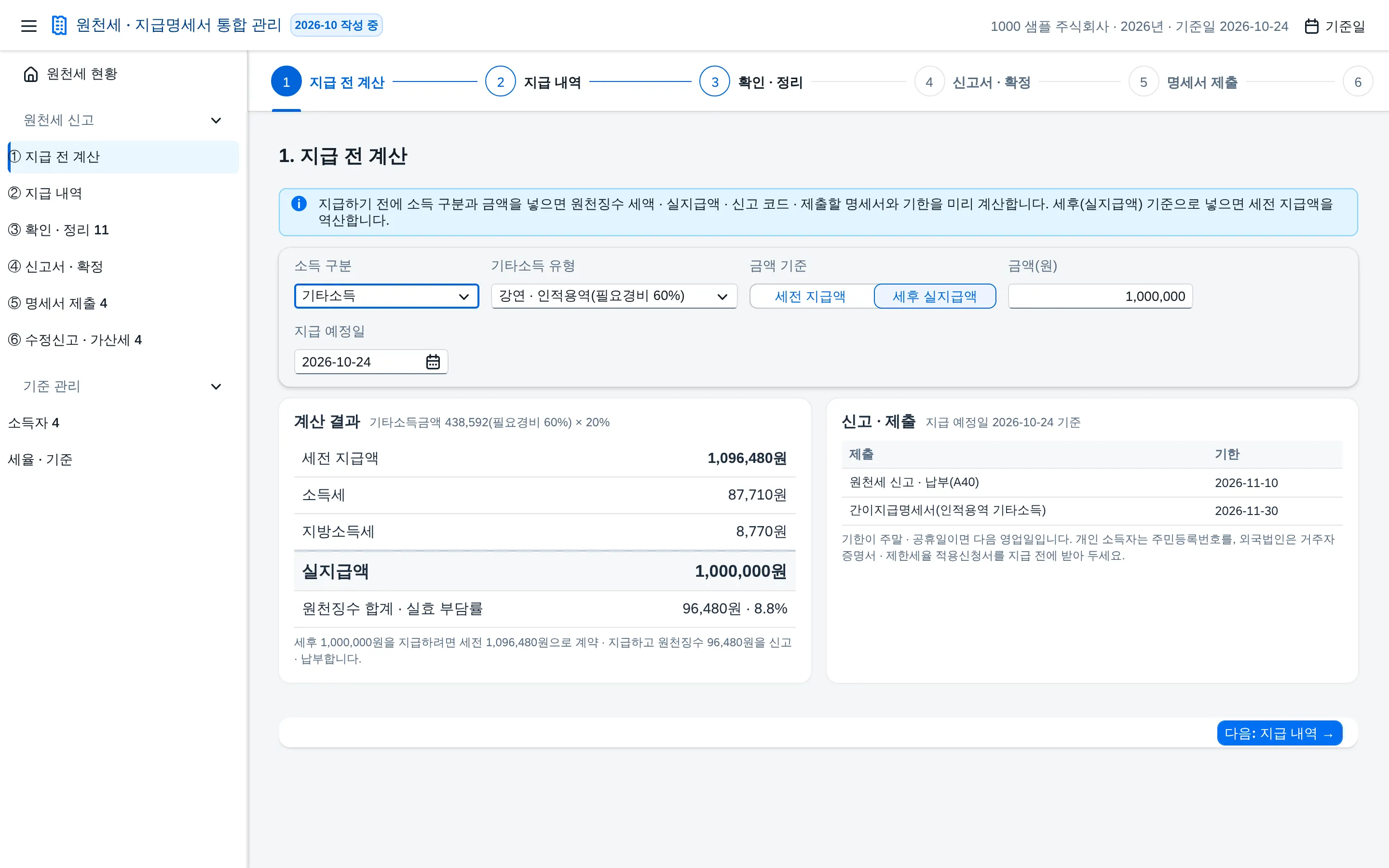Open ② 지급 내역 in sidebar
The height and width of the screenshot is (868, 1389).
[x=123, y=193]
